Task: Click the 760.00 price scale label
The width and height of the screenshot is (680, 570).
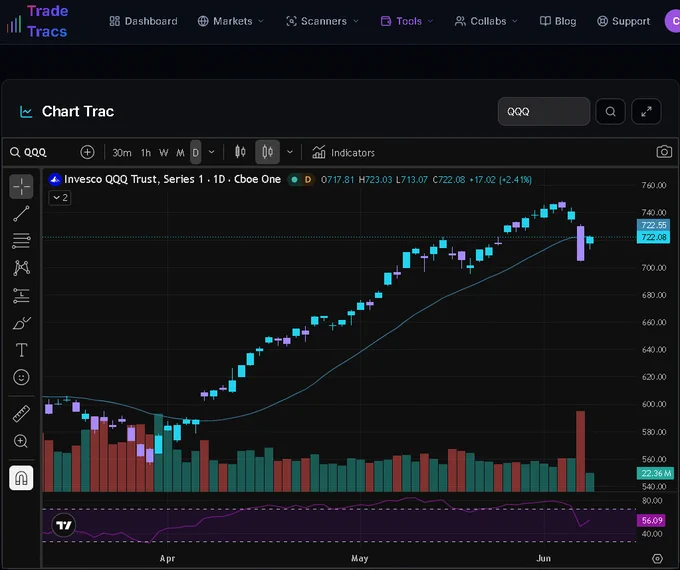Action: (x=654, y=185)
